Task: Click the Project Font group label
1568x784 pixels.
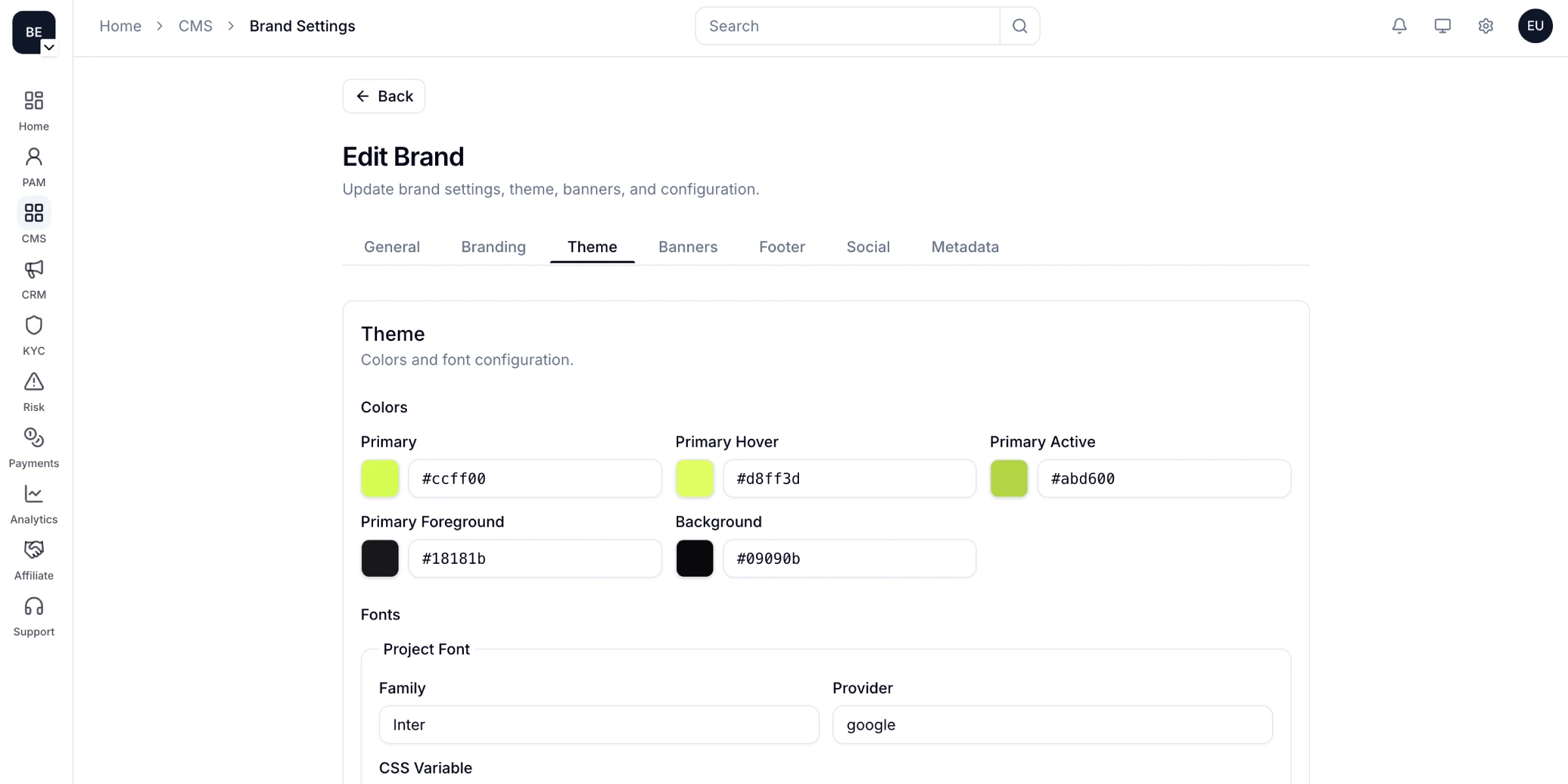Action: 427,649
